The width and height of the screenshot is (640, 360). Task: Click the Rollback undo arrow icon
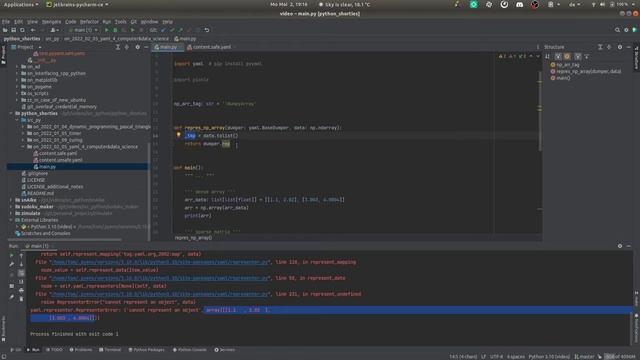(x=207, y=30)
